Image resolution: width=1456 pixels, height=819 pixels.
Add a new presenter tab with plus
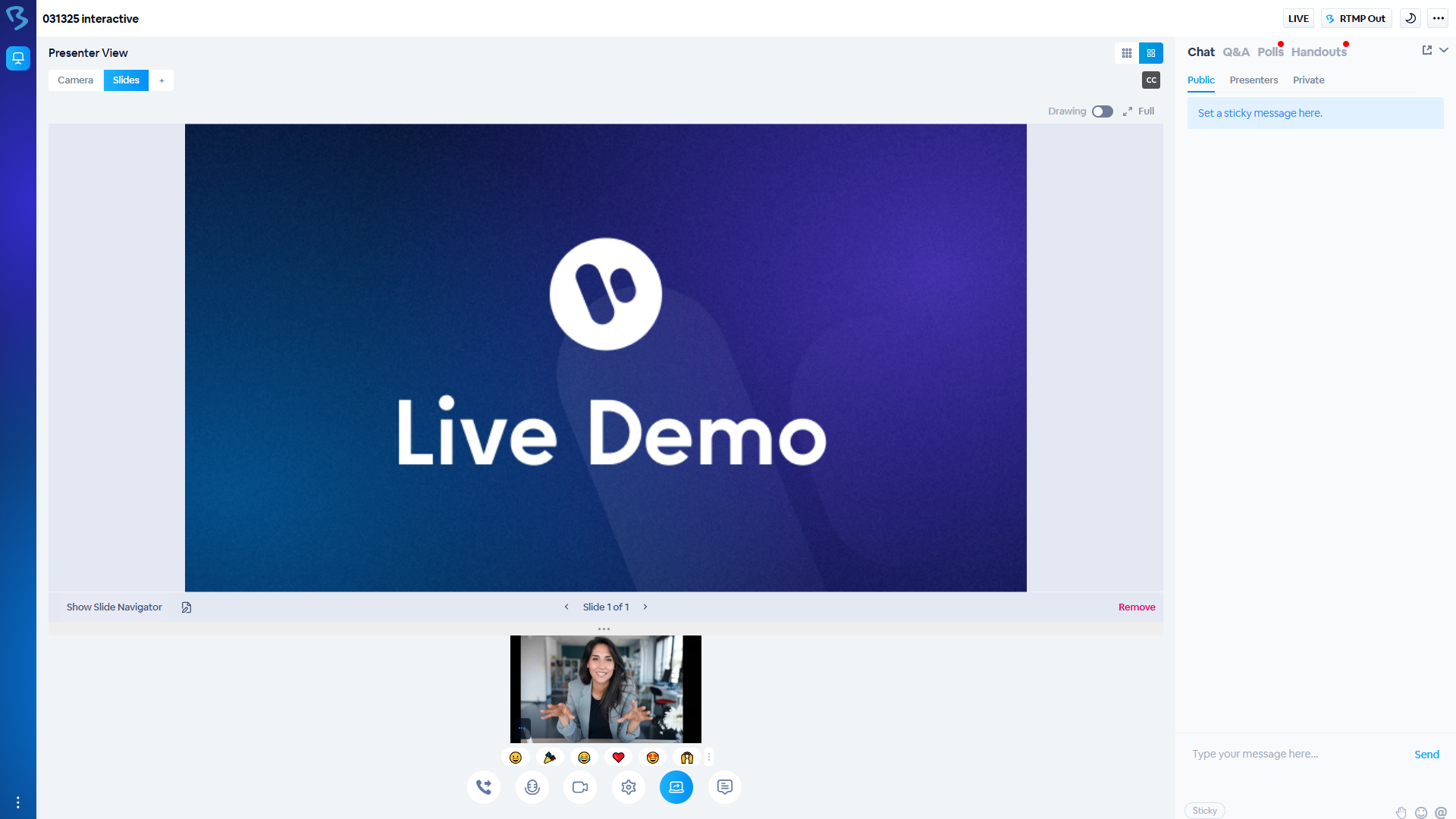[162, 80]
